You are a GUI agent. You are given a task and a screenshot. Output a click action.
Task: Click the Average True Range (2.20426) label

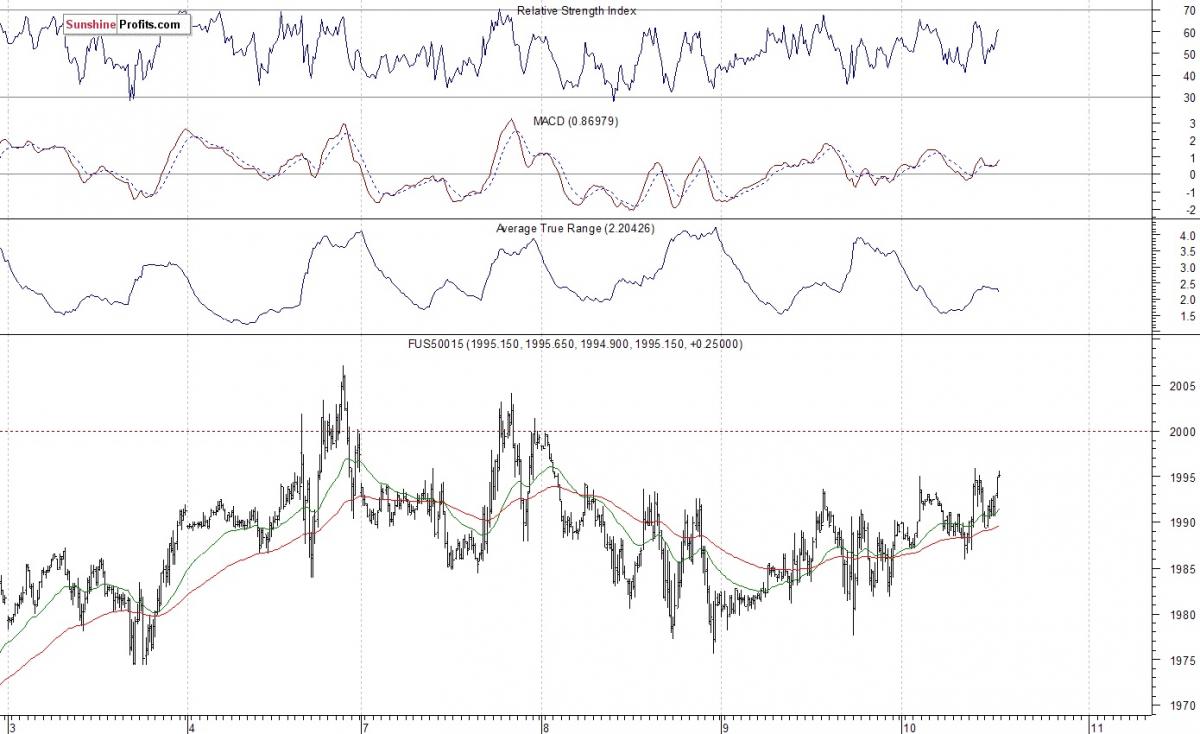575,229
